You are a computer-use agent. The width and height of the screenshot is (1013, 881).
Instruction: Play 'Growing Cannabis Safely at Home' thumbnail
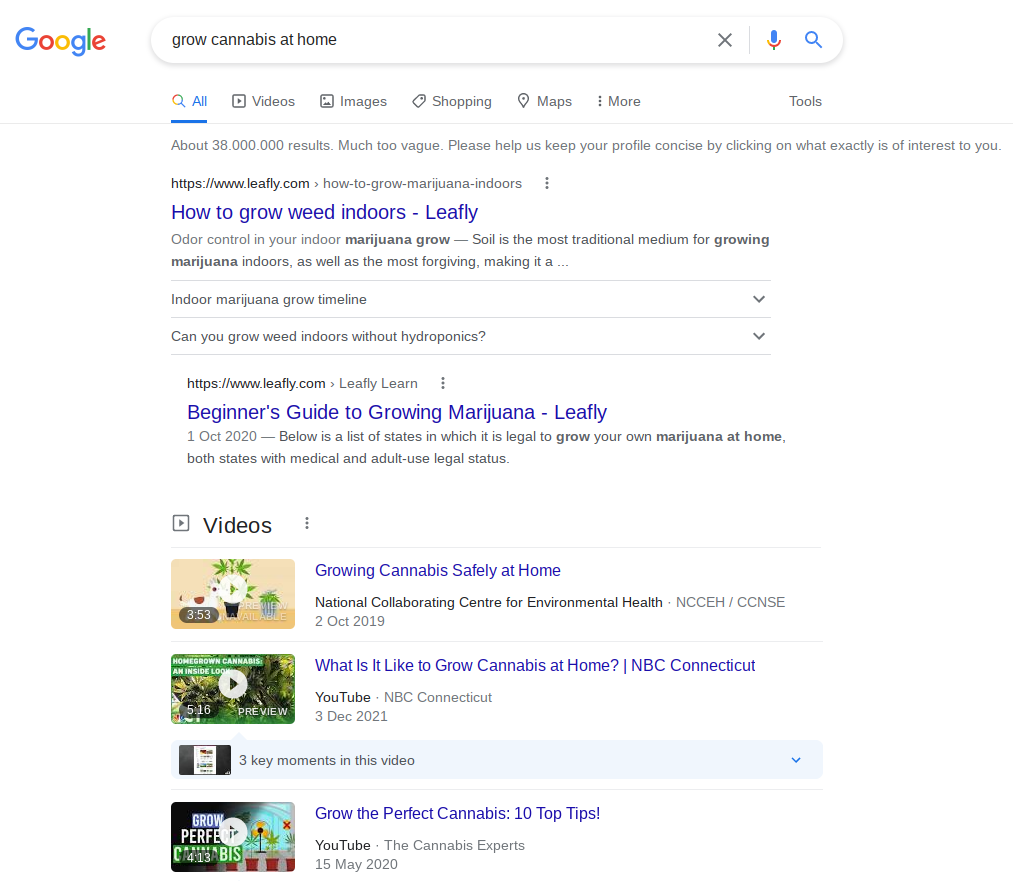(233, 594)
